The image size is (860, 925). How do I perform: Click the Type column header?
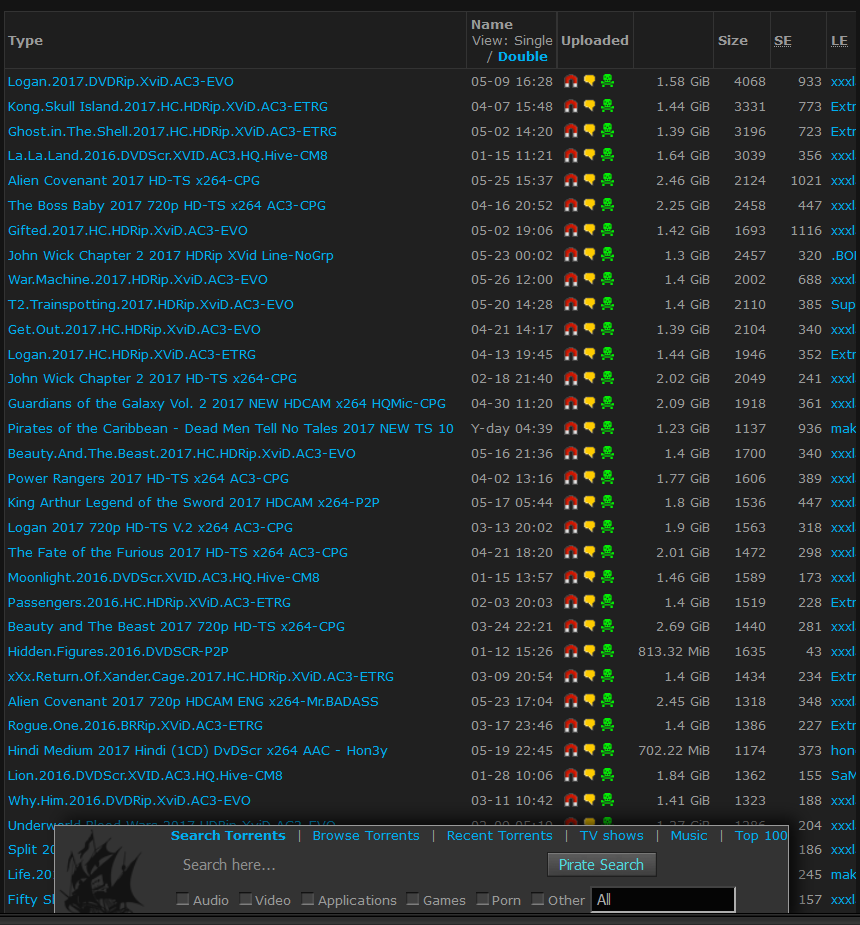[25, 41]
